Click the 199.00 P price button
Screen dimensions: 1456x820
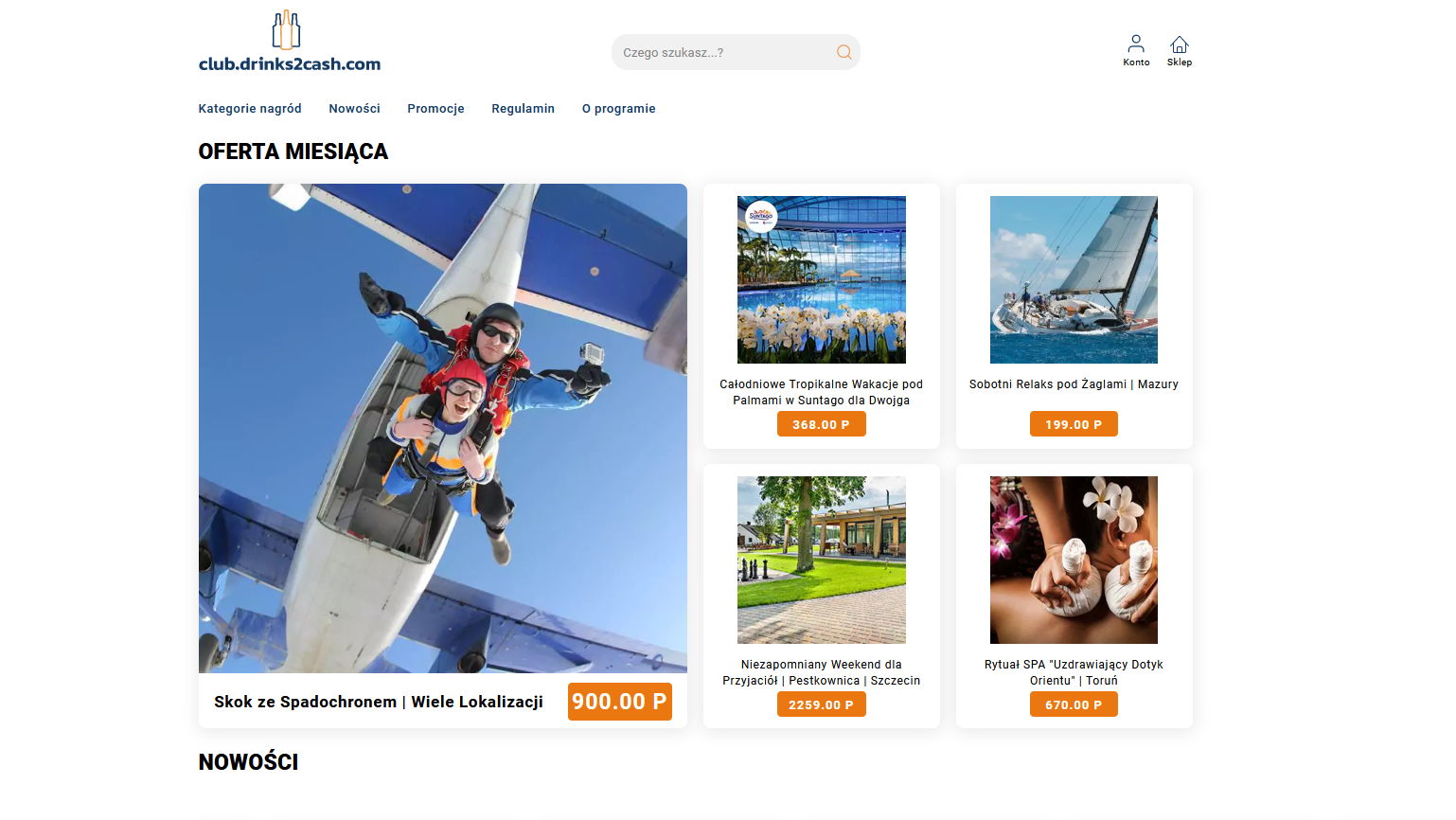pyautogui.click(x=1074, y=424)
